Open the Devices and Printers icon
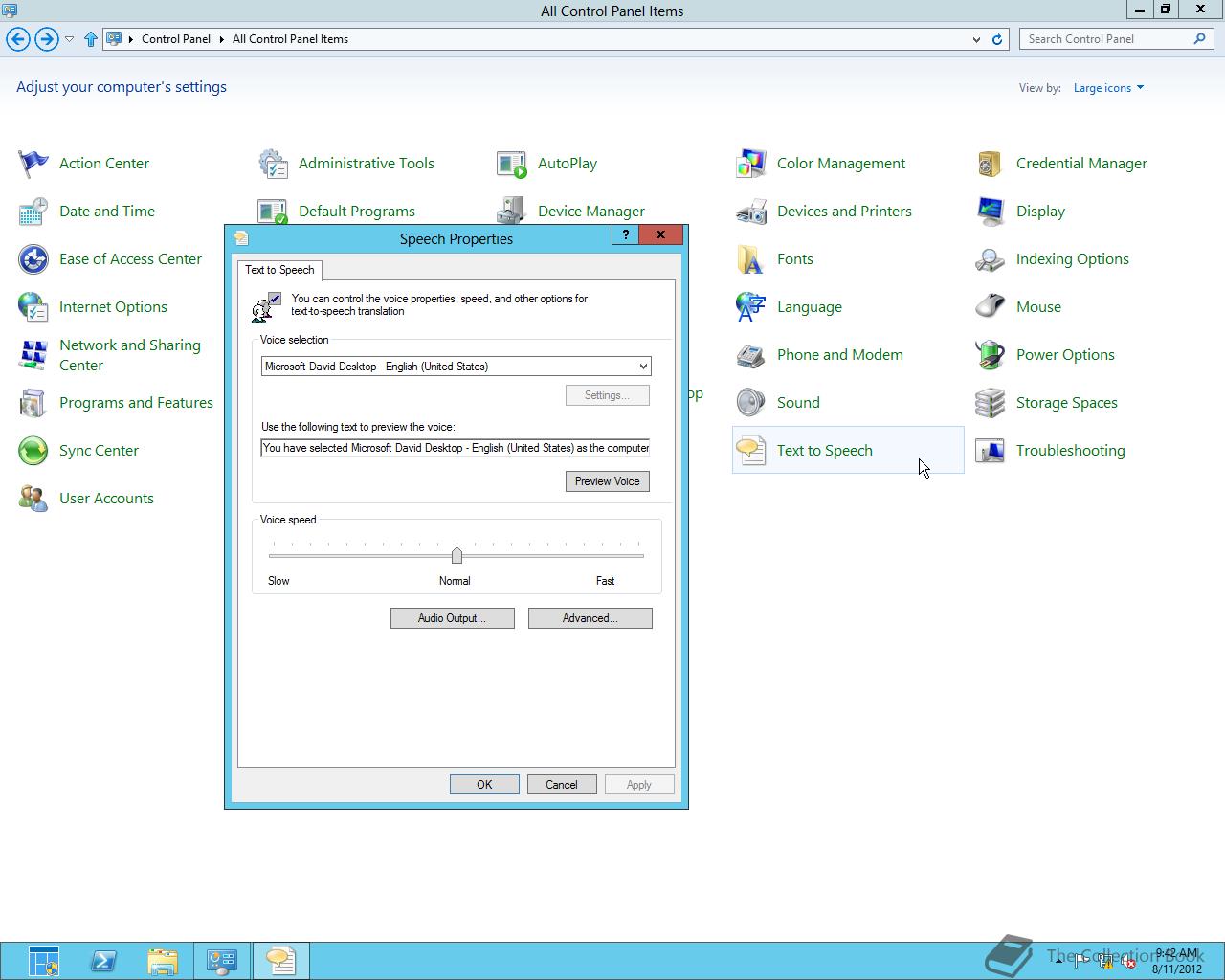This screenshot has width=1225, height=980. [751, 212]
